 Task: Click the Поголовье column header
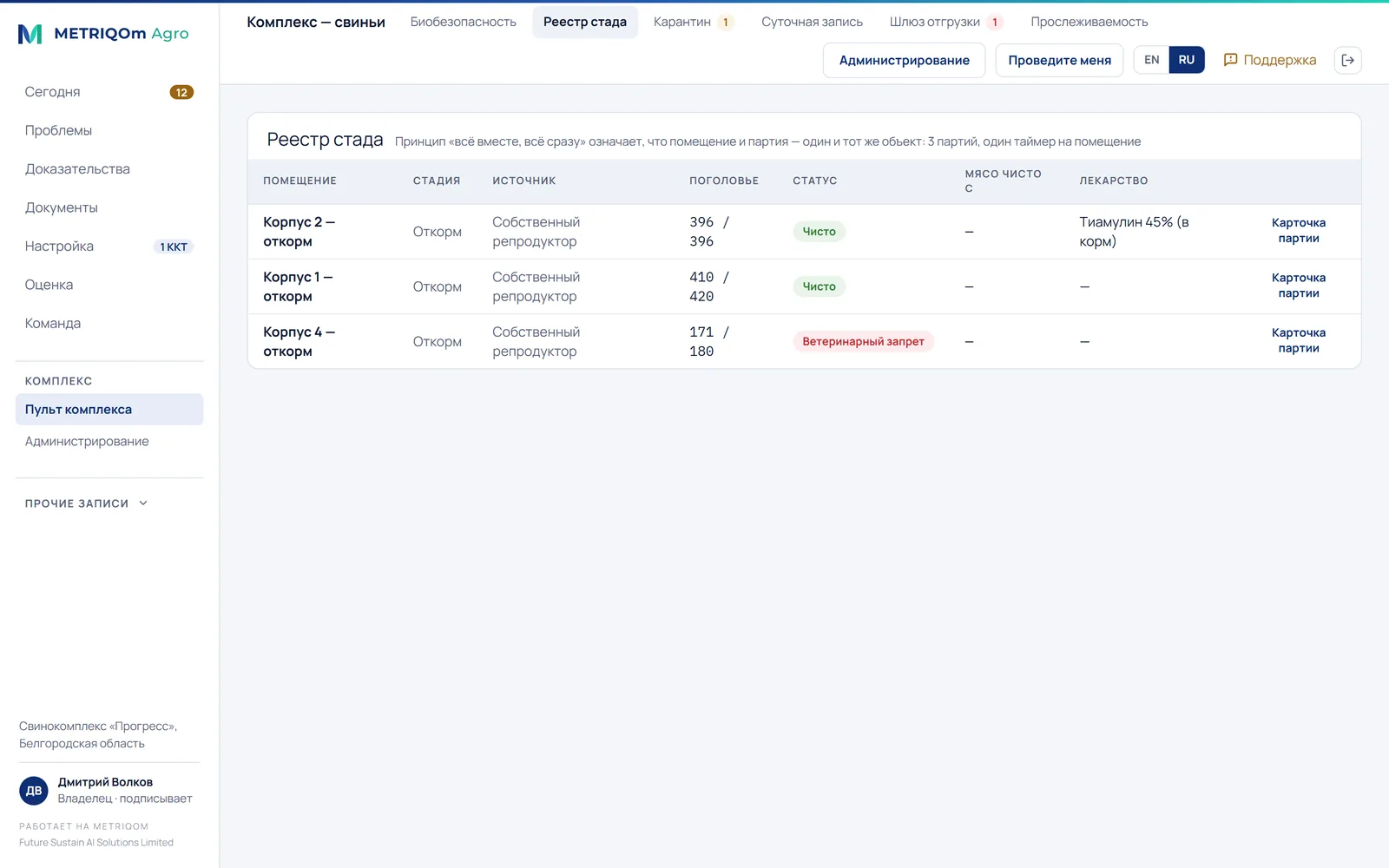click(724, 181)
